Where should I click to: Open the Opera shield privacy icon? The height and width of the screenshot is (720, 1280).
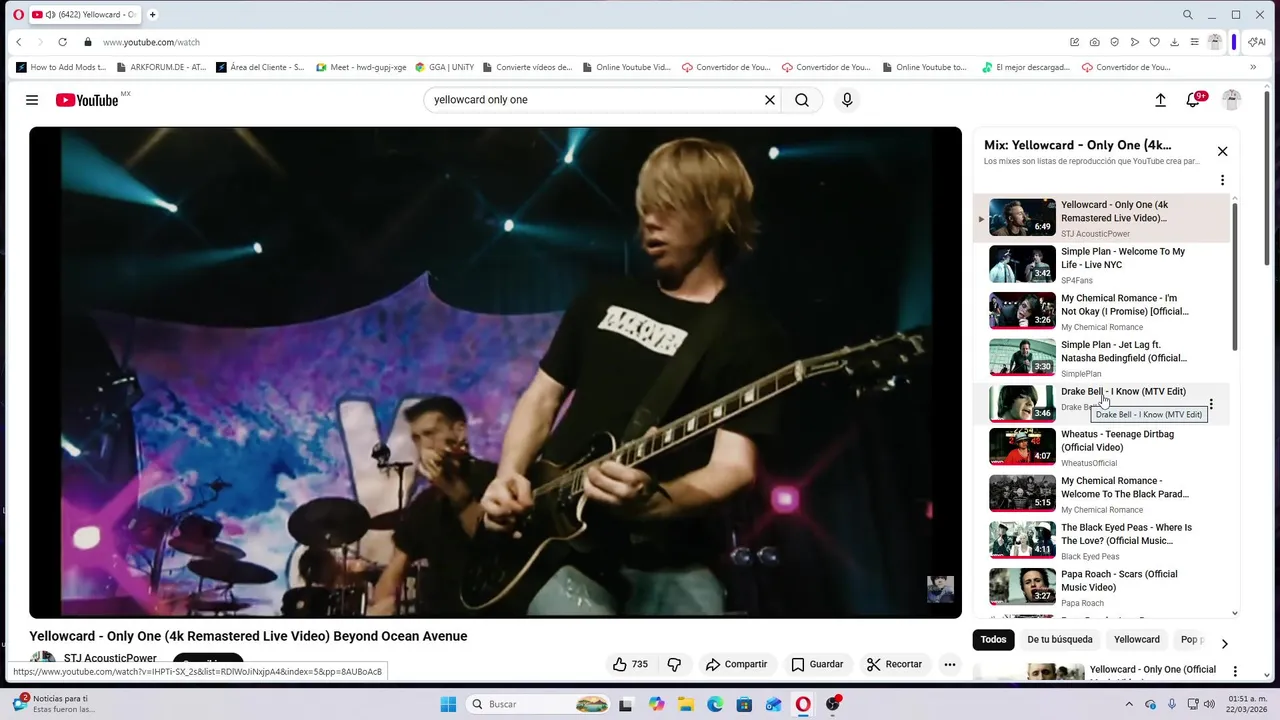coord(1114,42)
